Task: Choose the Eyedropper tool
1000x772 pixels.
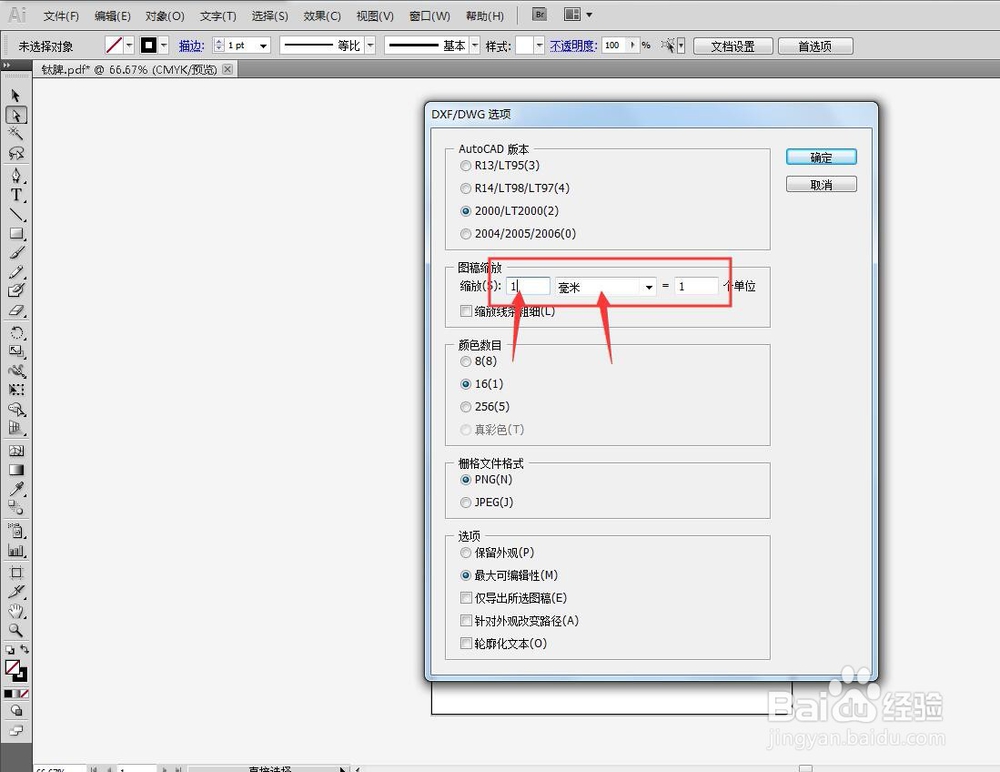Action: tap(15, 487)
